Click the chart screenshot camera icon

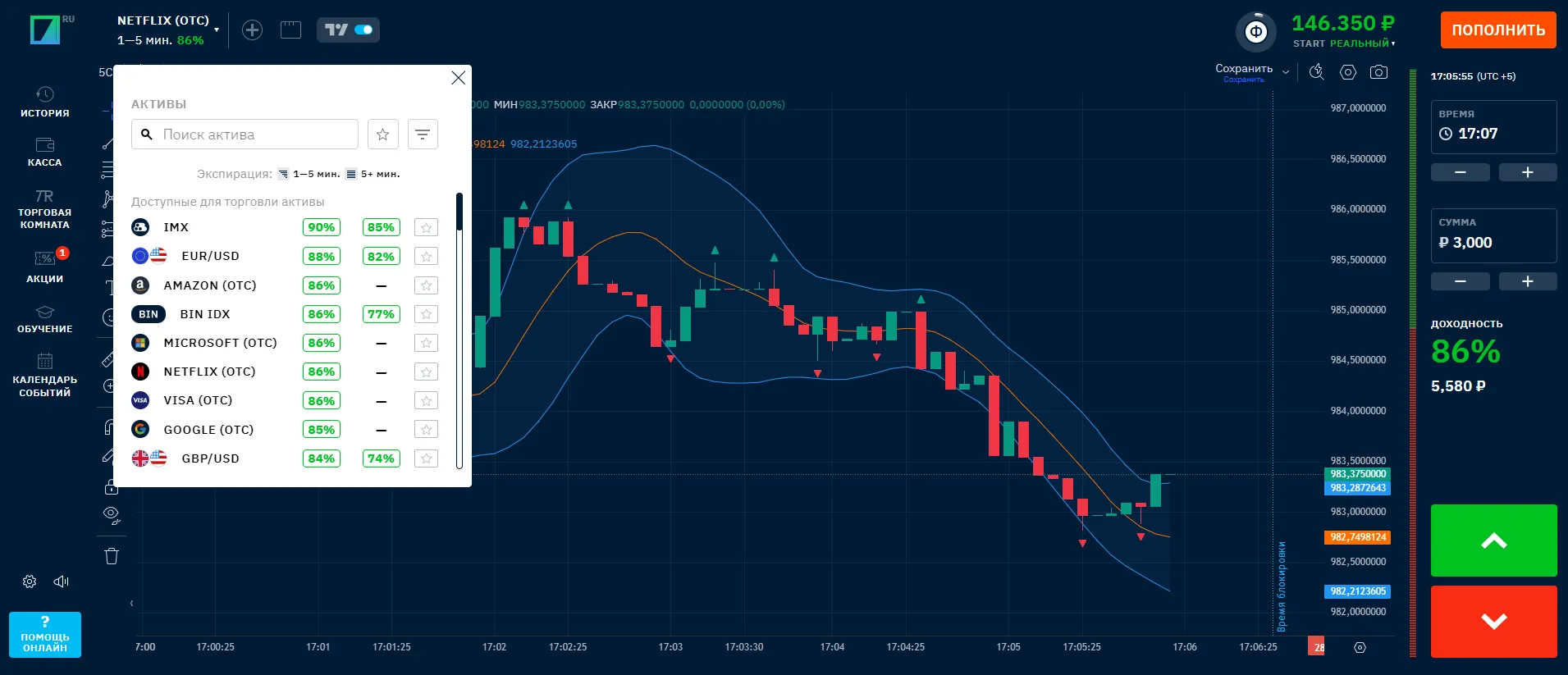click(x=1378, y=72)
